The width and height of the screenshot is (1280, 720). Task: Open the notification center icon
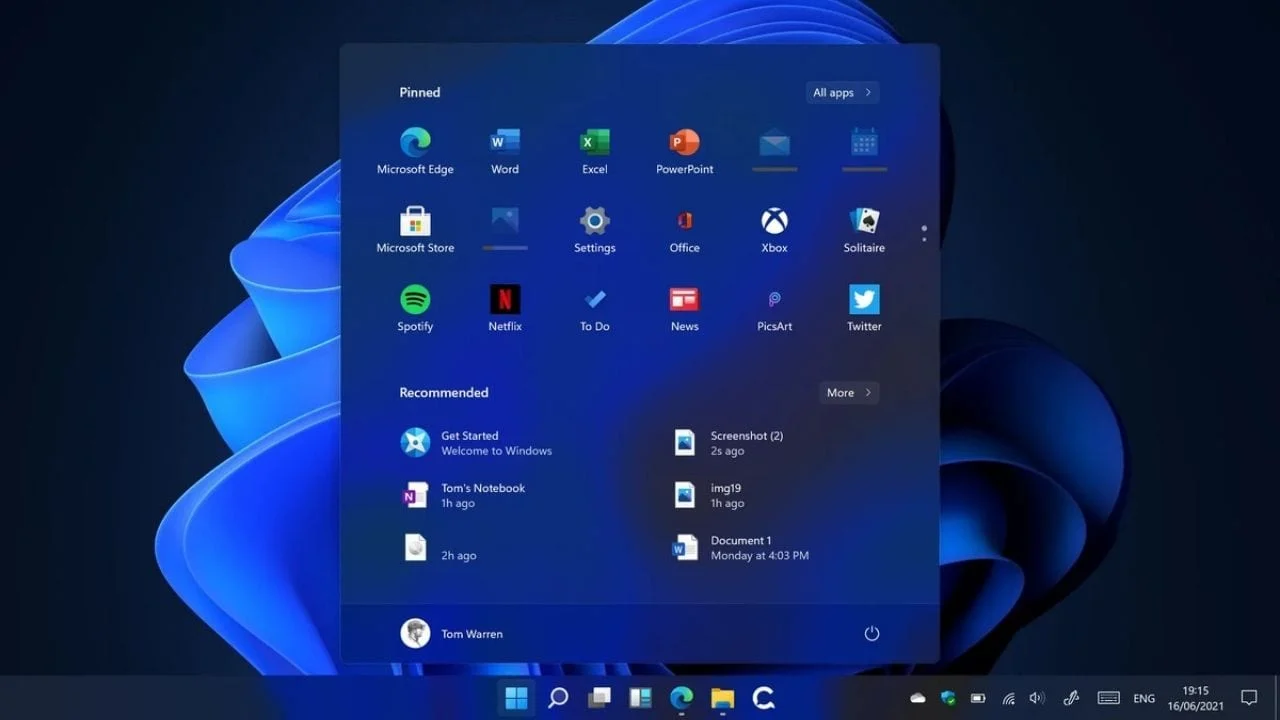(1249, 698)
